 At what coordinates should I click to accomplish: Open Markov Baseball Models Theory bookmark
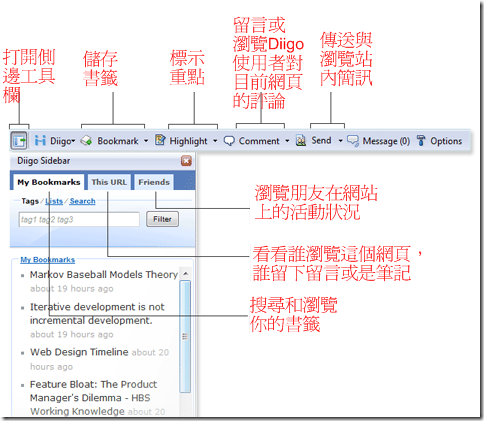pos(104,275)
